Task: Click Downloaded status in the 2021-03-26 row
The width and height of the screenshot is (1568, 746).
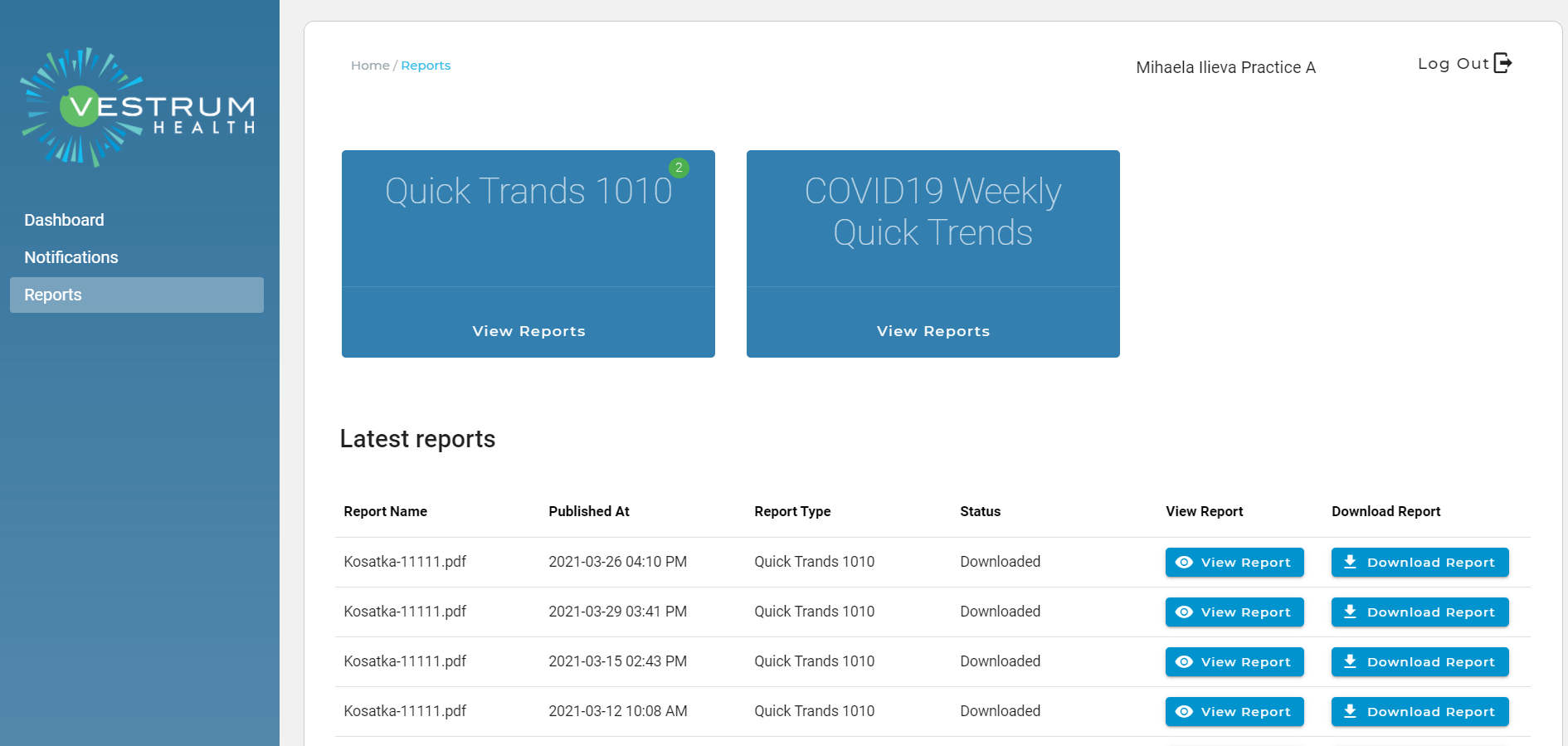Action: pyautogui.click(x=1001, y=562)
